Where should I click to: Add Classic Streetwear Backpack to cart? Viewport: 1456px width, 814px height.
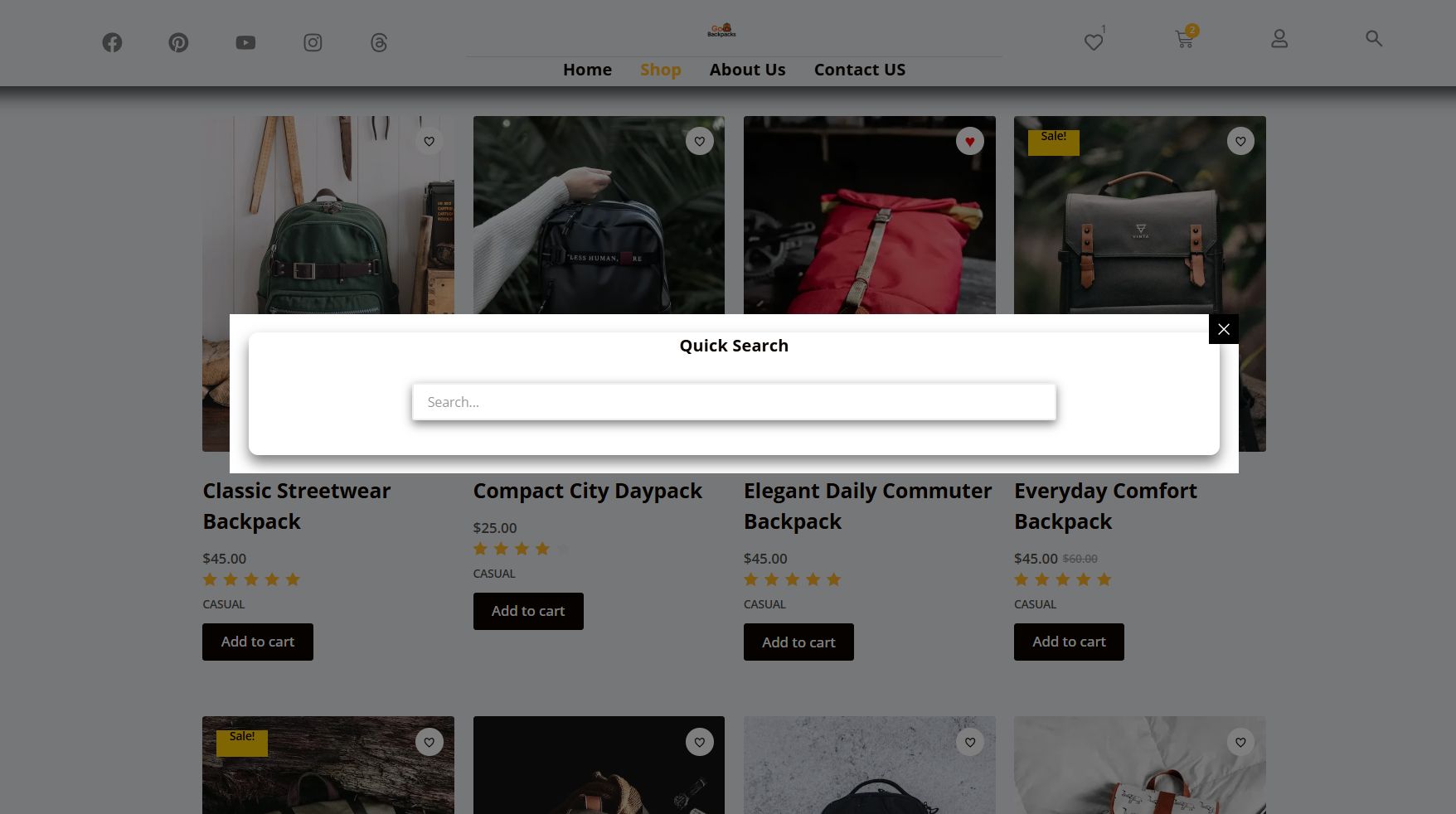coord(258,642)
